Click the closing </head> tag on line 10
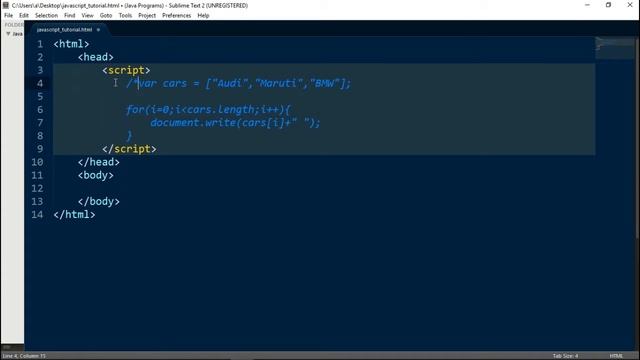Viewport: 640px width, 360px height. (x=99, y=162)
